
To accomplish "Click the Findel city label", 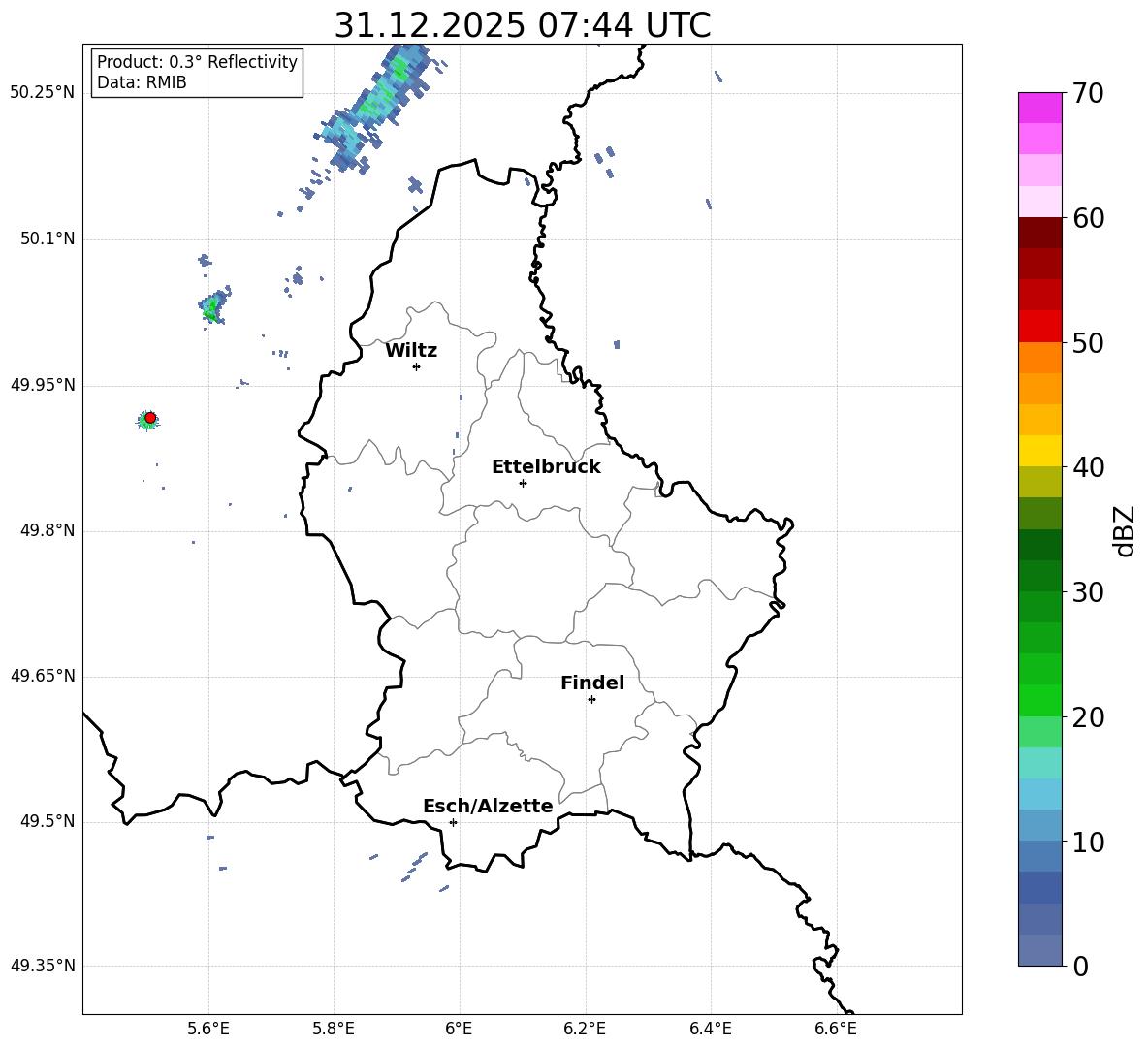I will (592, 683).
